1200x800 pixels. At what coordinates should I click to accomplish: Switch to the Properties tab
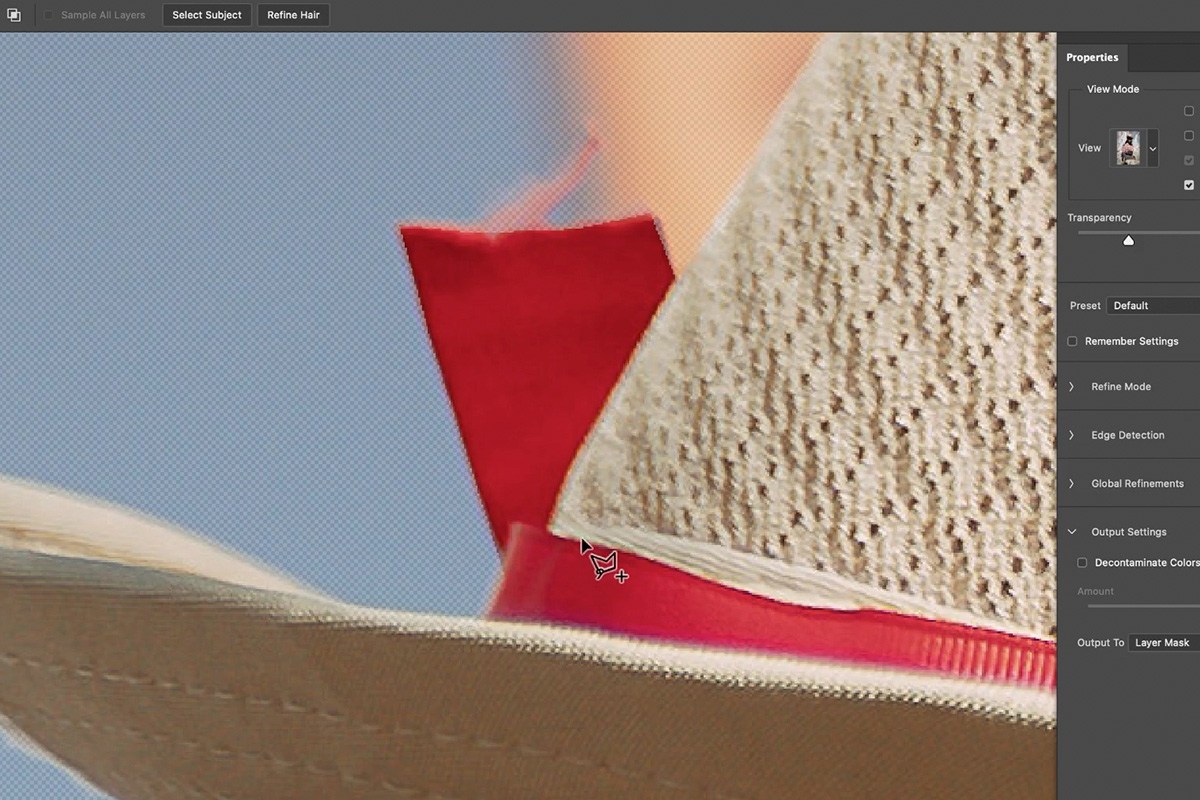tap(1092, 58)
